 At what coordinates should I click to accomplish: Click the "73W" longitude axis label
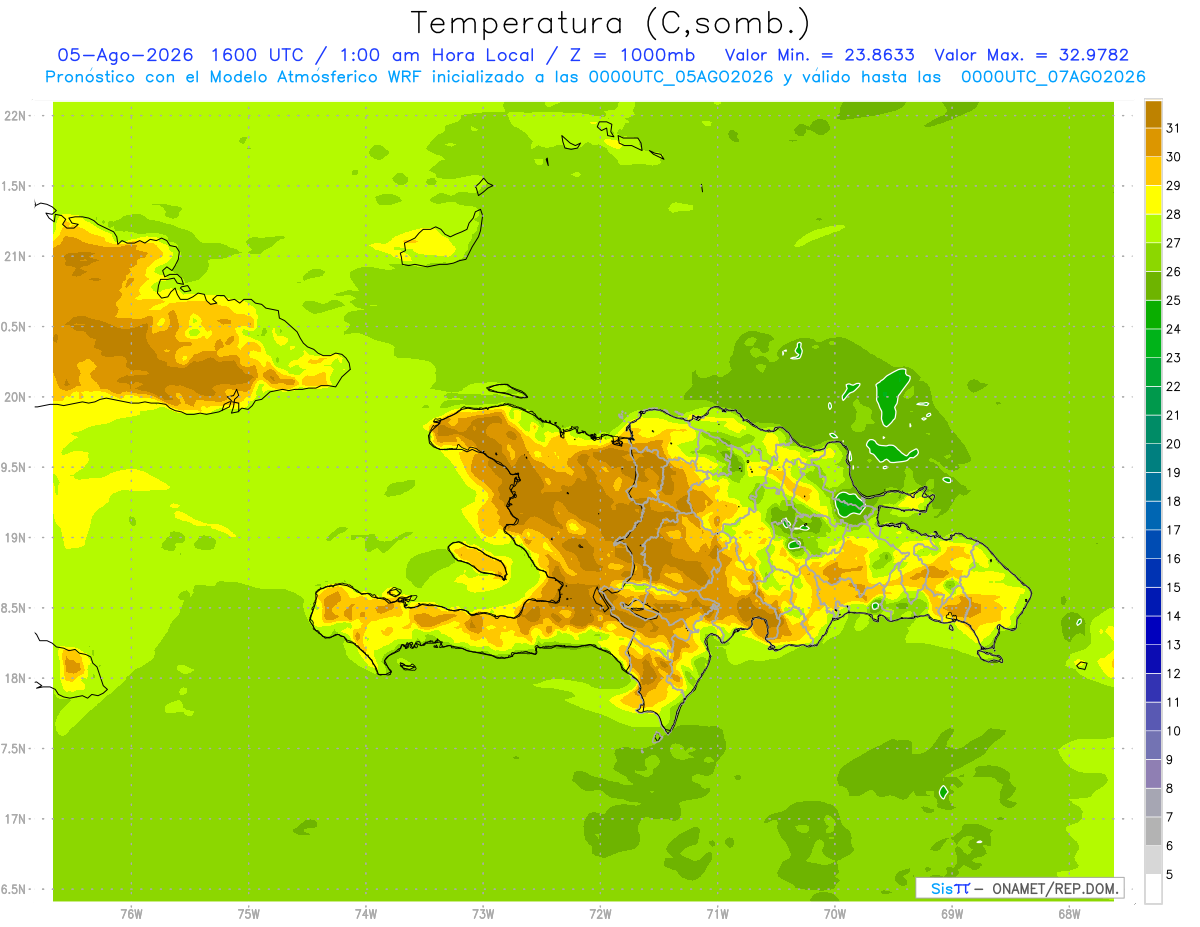pyautogui.click(x=483, y=914)
